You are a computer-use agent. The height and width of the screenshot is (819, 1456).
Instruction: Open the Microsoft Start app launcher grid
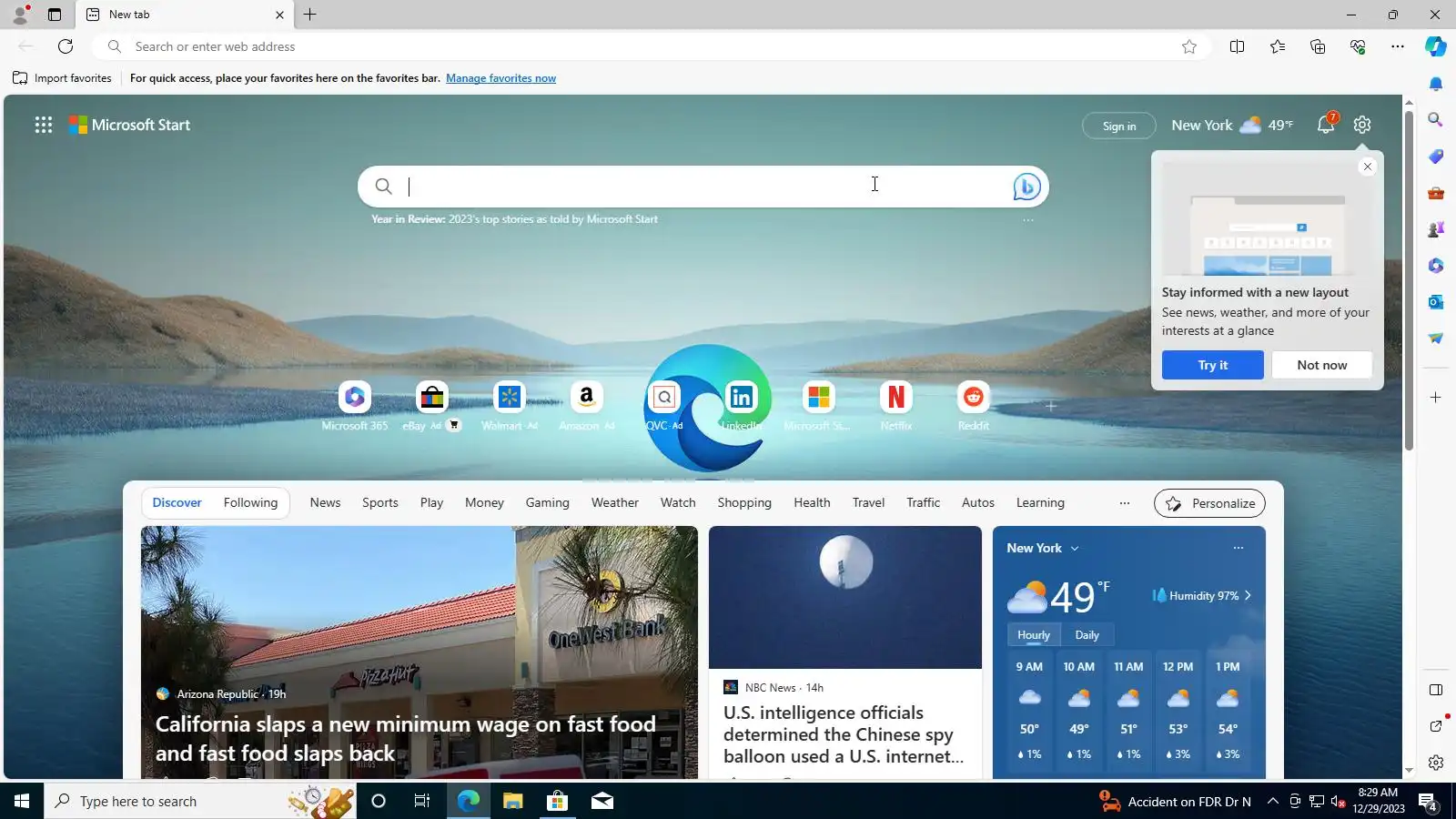(44, 125)
